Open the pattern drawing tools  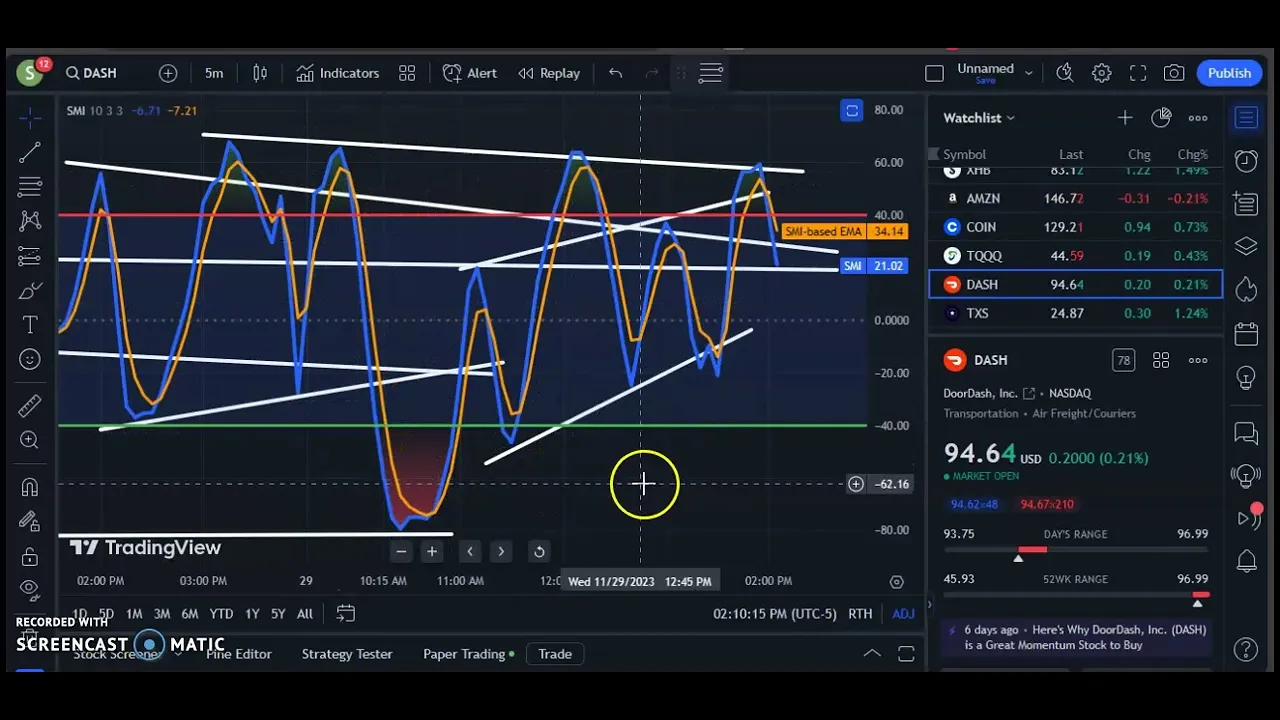[x=30, y=221]
